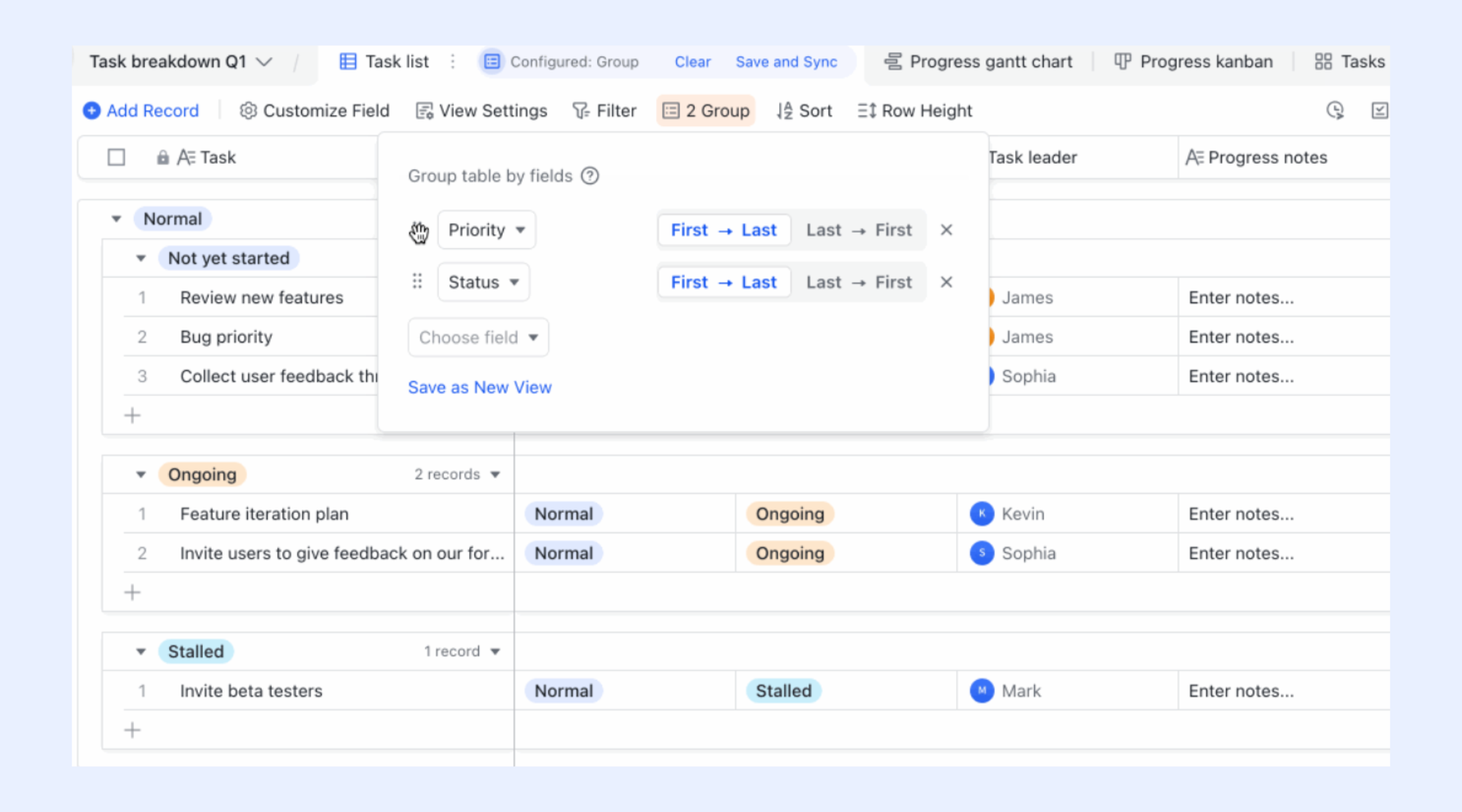
Task: Click the Mark avatar icon
Action: tap(981, 691)
